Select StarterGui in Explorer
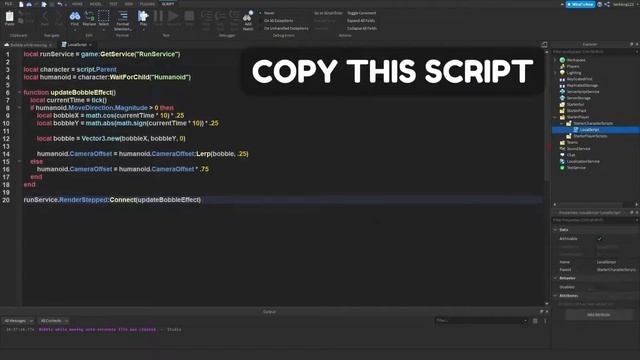Screen dimensions: 640x360 (x=575, y=104)
